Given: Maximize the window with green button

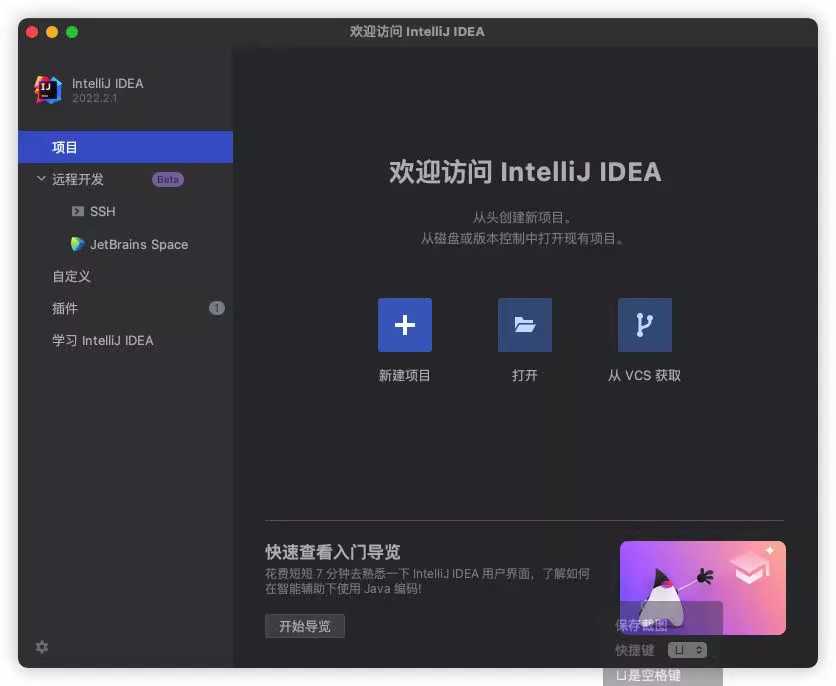Looking at the screenshot, I should [72, 33].
